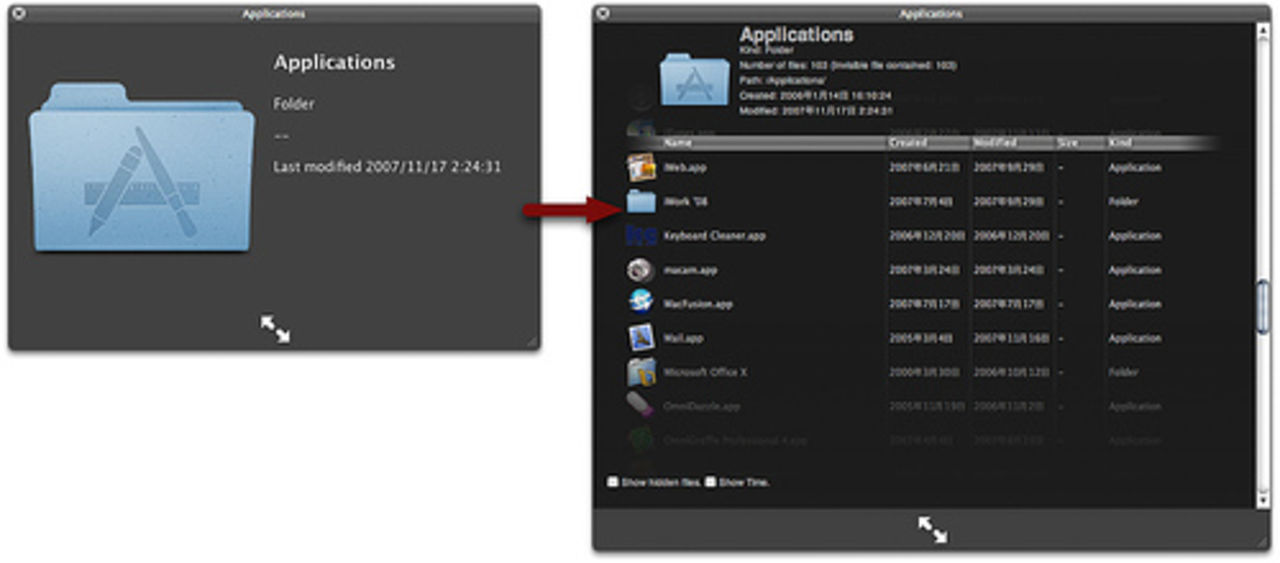The height and width of the screenshot is (563, 1280).
Task: Click the Last modified text in left window
Action: click(387, 167)
